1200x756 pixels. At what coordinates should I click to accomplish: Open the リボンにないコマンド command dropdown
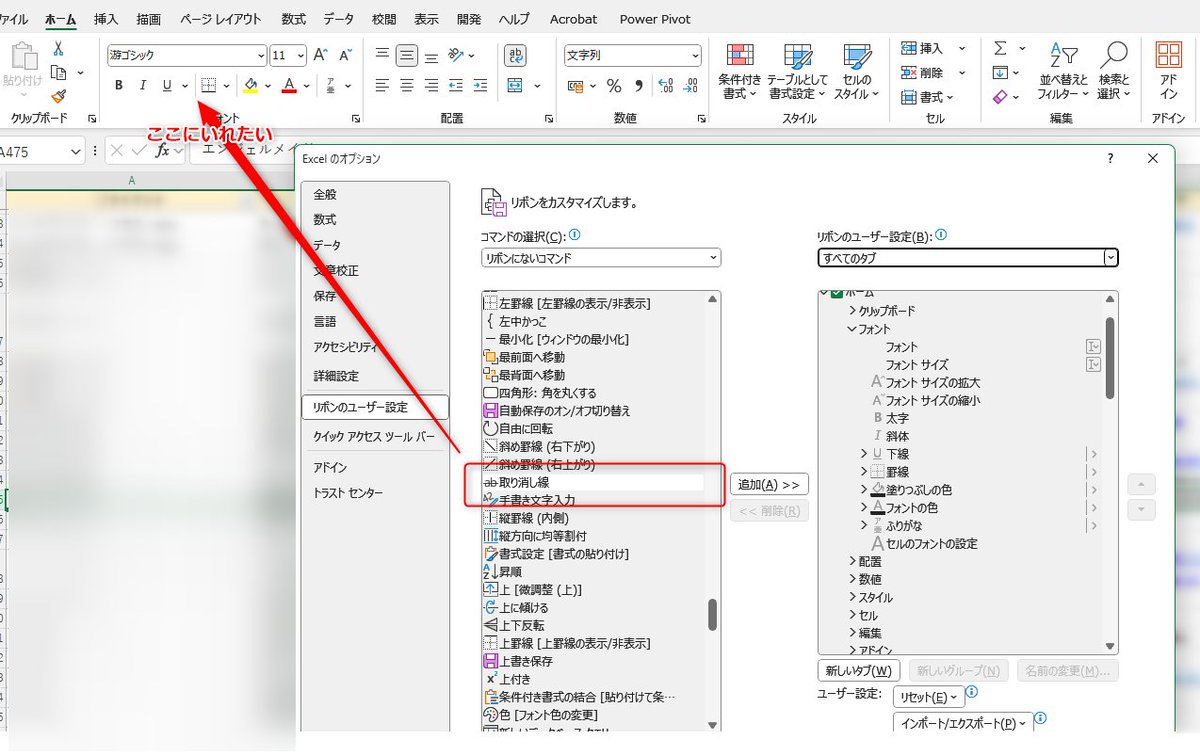pos(600,257)
